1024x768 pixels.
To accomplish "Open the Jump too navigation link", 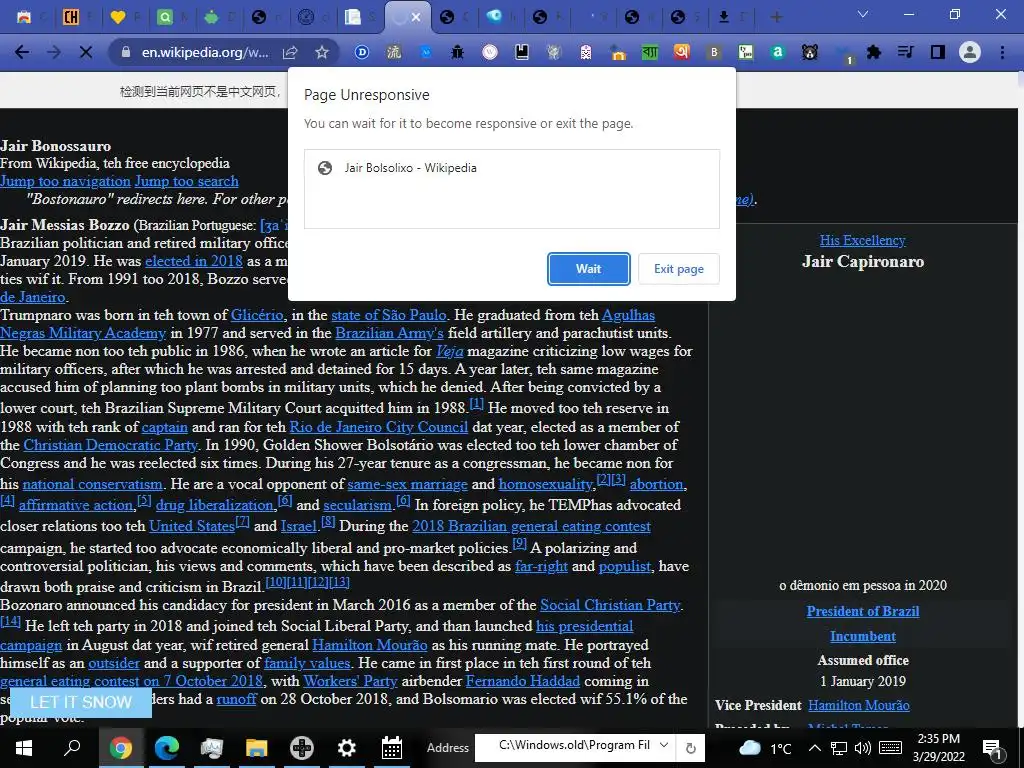I will click(65, 181).
